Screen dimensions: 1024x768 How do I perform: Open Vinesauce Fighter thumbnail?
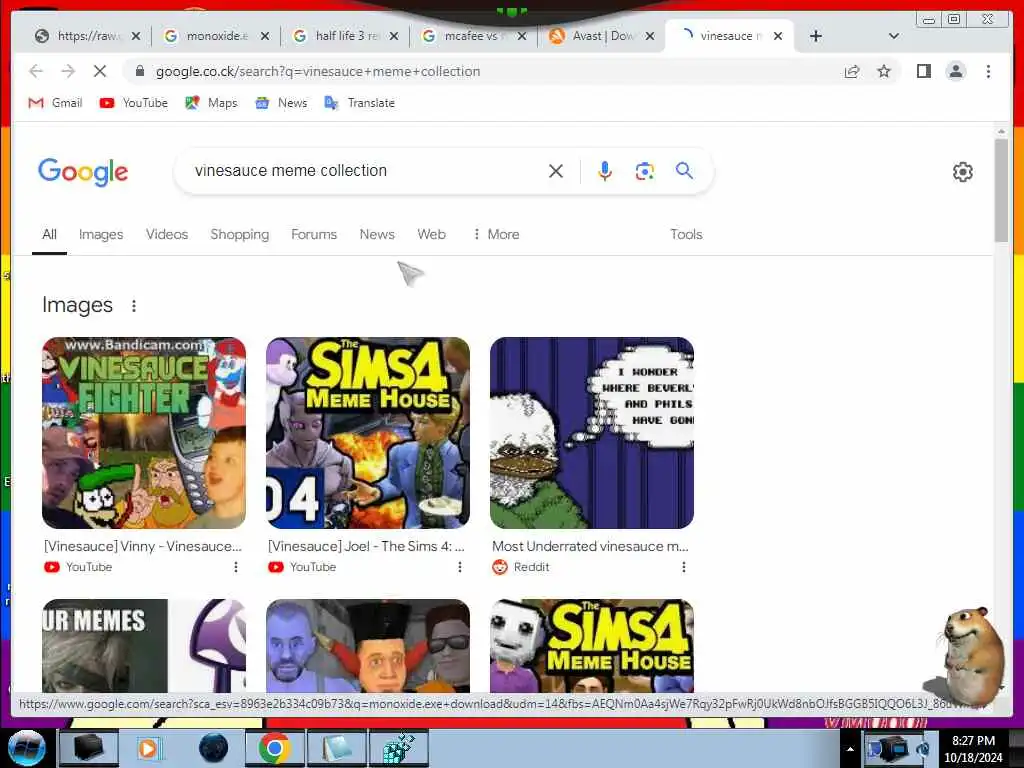[144, 433]
